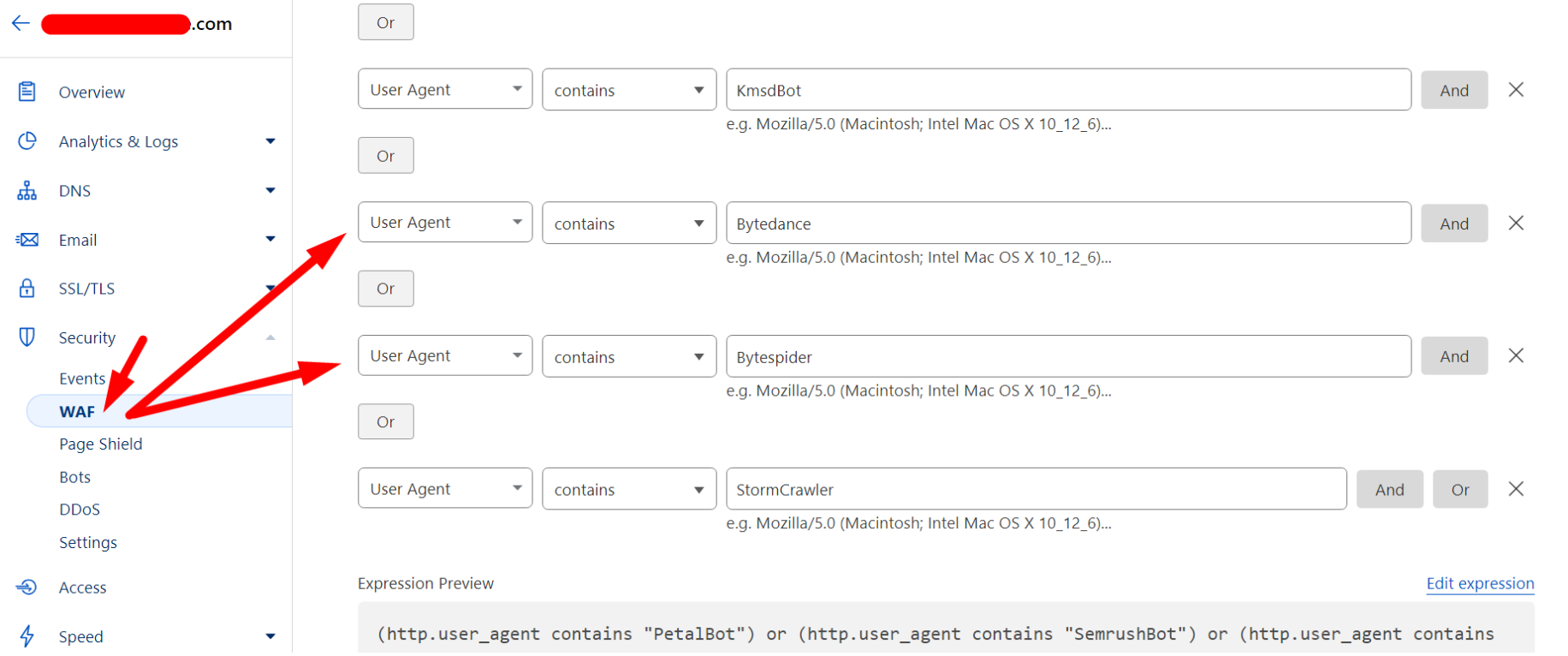1568x656 pixels.
Task: Open the Overview clipboard icon
Action: [27, 92]
